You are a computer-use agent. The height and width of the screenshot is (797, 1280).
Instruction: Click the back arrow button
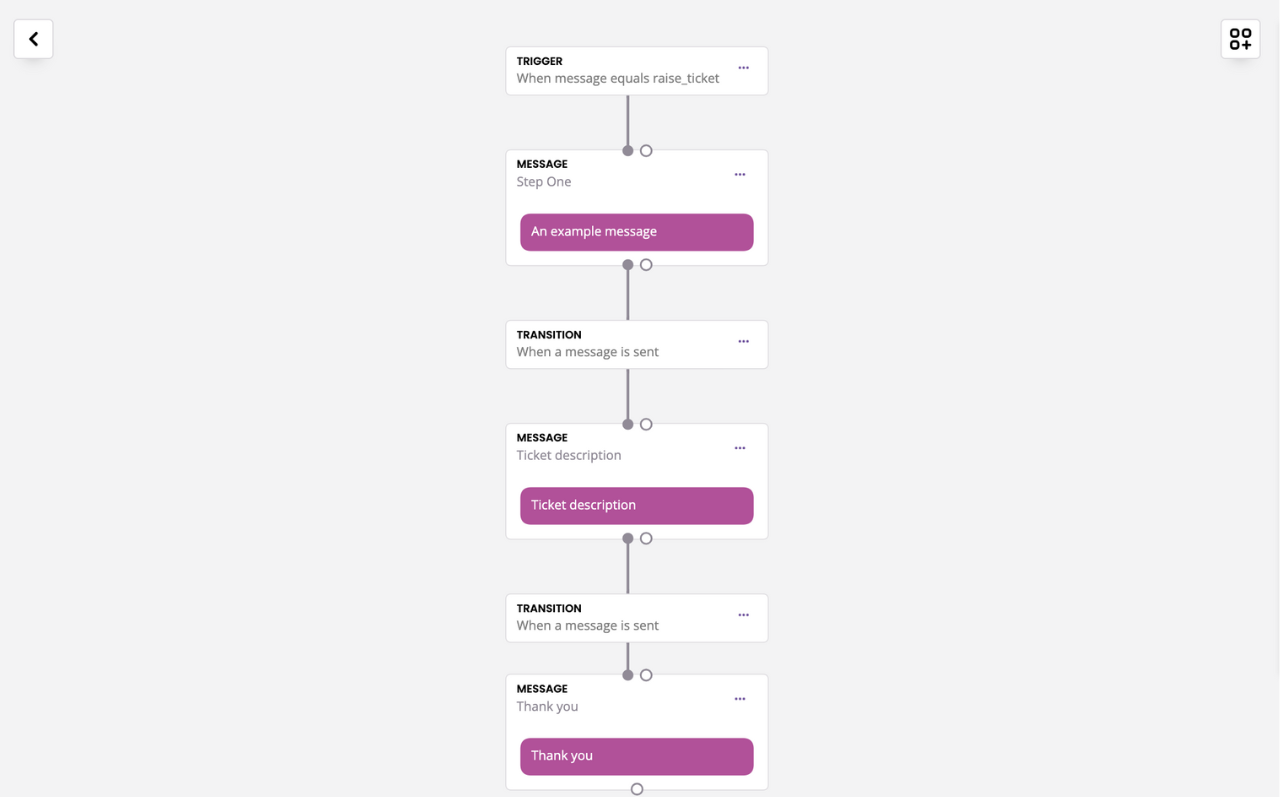coord(33,39)
